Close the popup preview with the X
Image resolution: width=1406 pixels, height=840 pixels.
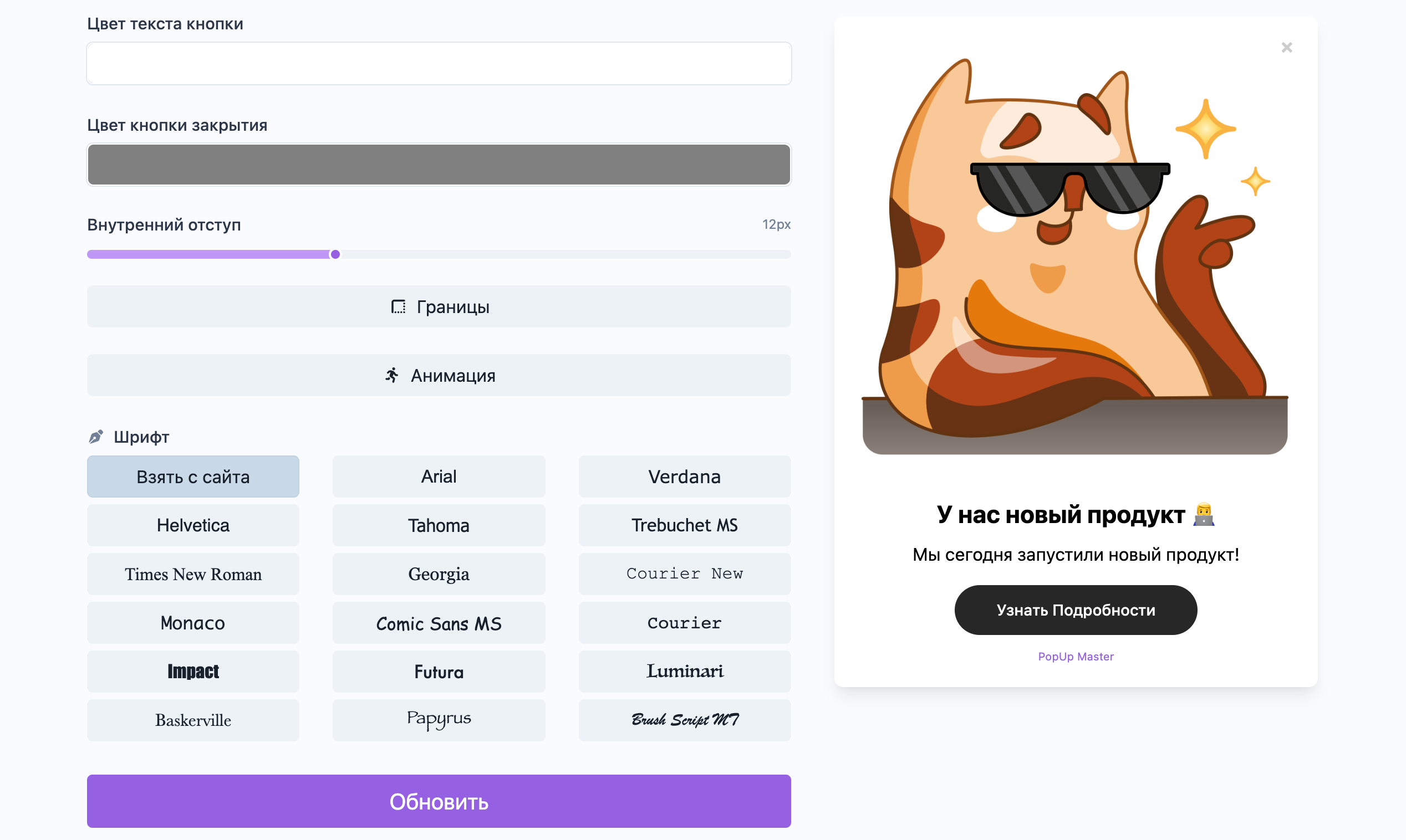[1286, 48]
